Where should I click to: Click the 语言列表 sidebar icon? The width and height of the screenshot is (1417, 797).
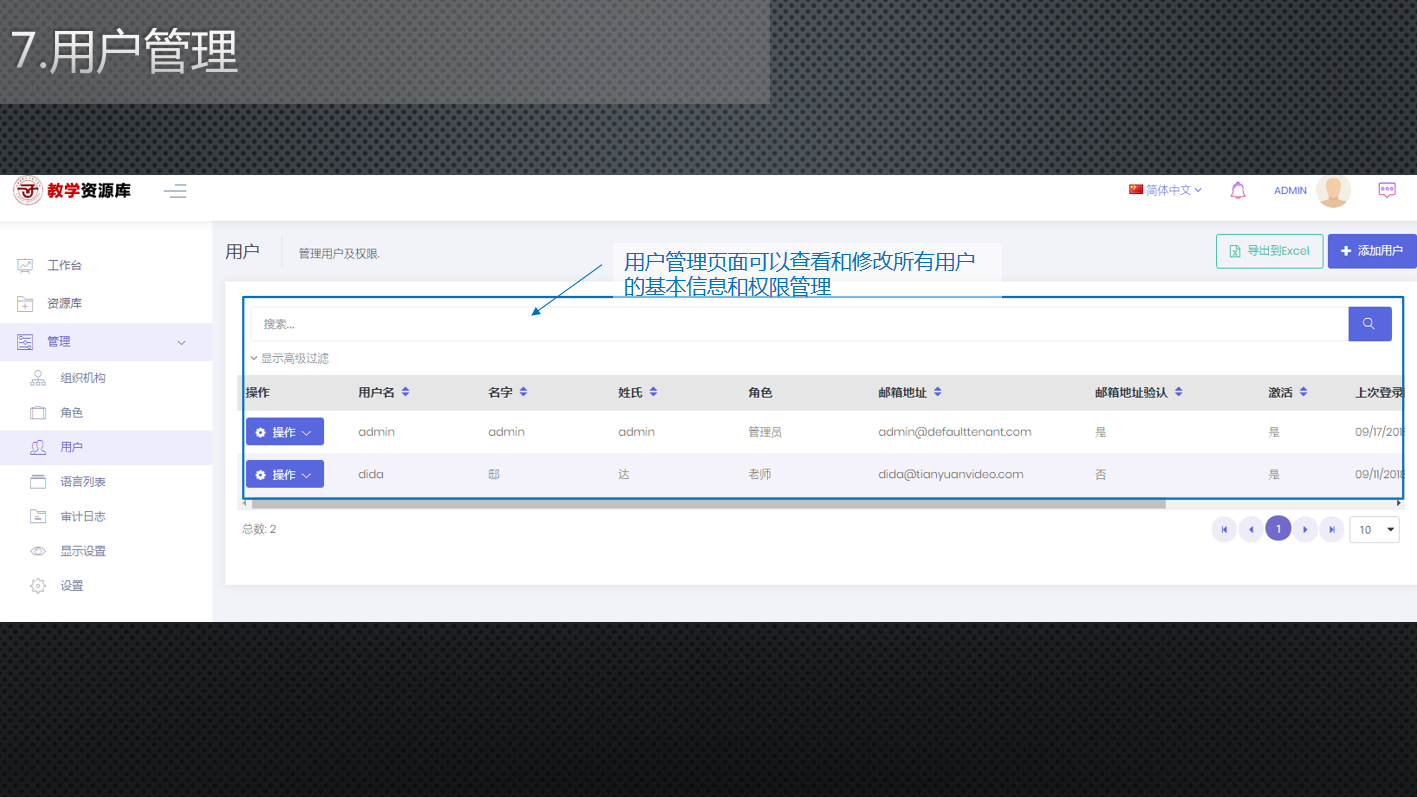click(38, 482)
